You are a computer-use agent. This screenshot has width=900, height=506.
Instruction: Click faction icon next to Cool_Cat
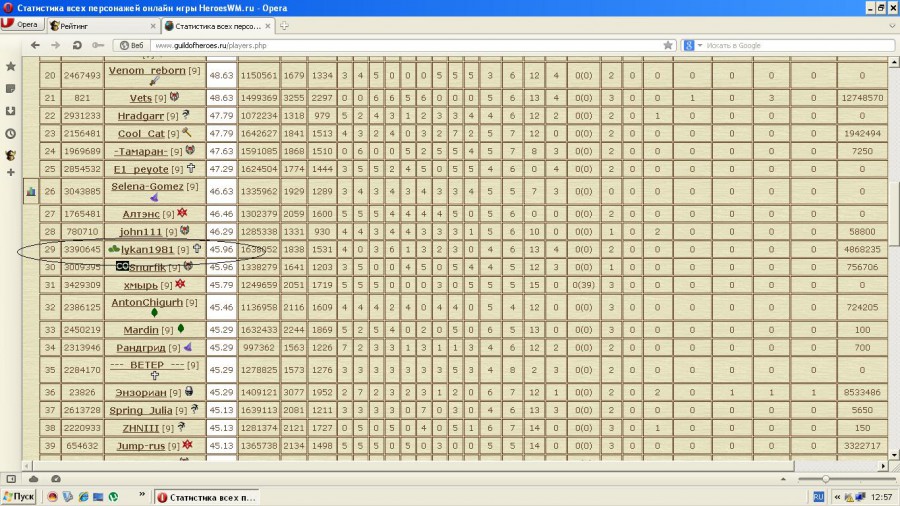[187, 133]
